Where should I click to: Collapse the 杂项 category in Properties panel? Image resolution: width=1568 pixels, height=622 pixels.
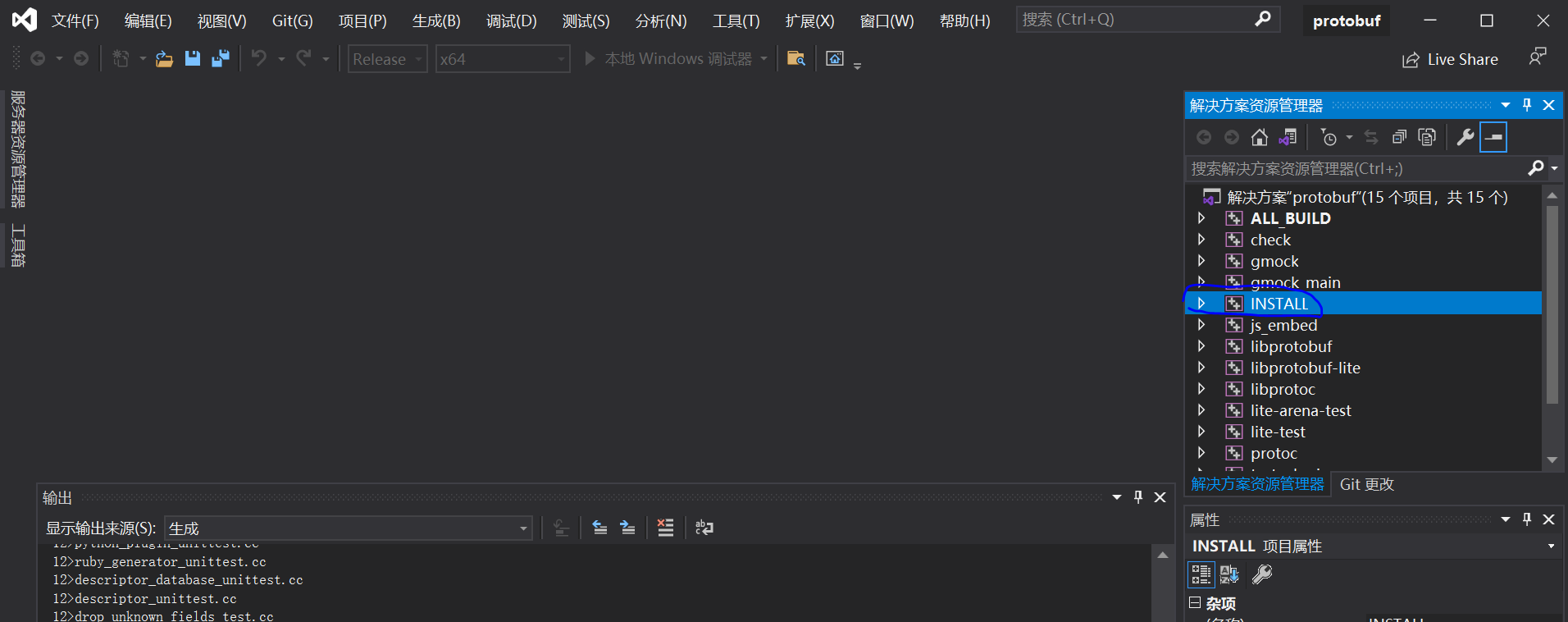[1195, 603]
